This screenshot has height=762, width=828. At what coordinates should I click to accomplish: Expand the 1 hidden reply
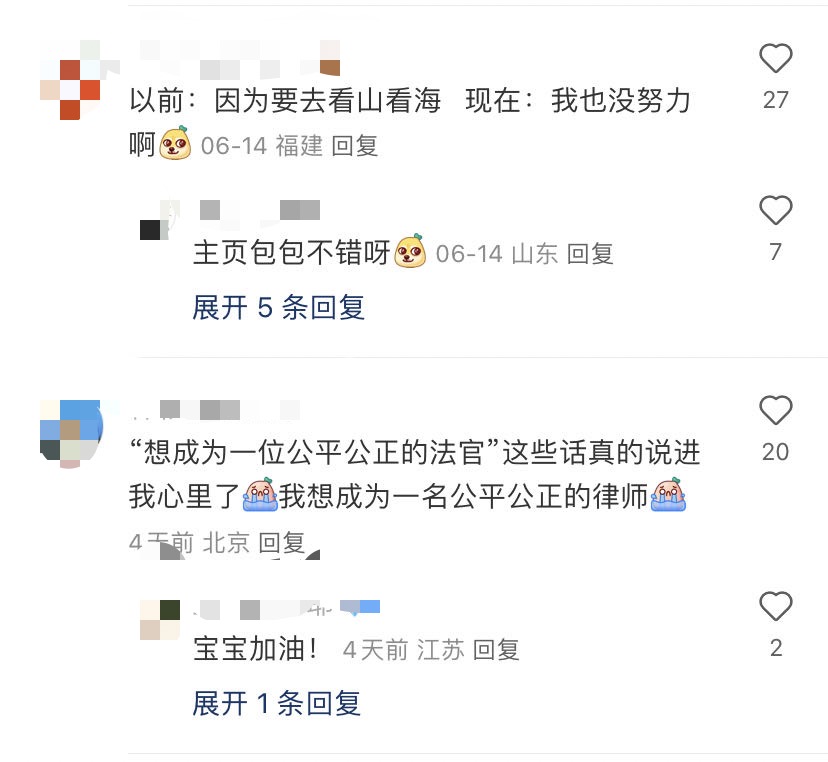[x=276, y=703]
